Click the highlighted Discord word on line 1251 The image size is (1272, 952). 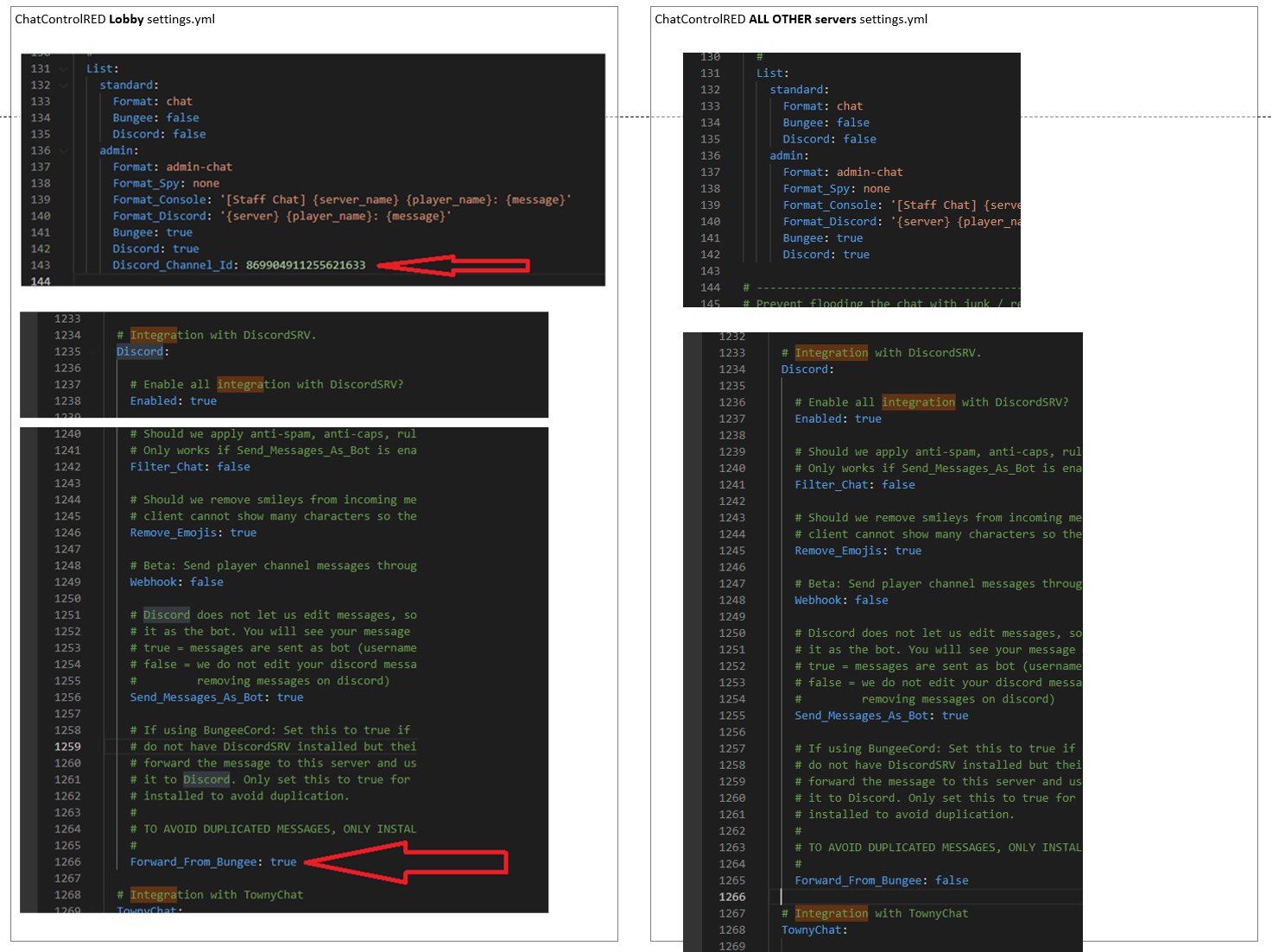(x=166, y=615)
